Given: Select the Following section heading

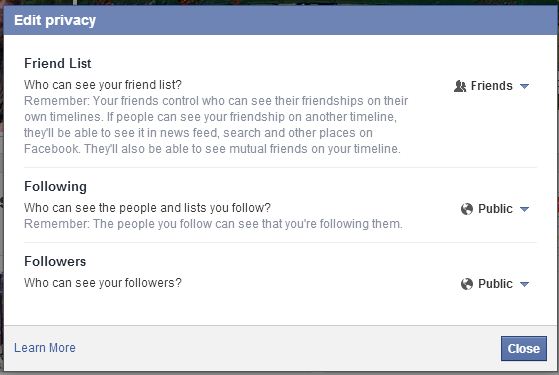Looking at the screenshot, I should coord(55,187).
